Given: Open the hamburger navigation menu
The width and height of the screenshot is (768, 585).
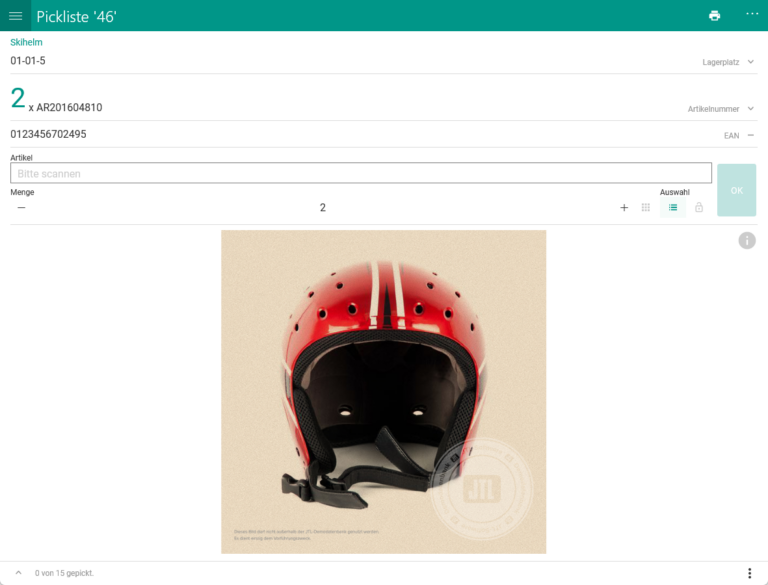Looking at the screenshot, I should click(x=15, y=16).
